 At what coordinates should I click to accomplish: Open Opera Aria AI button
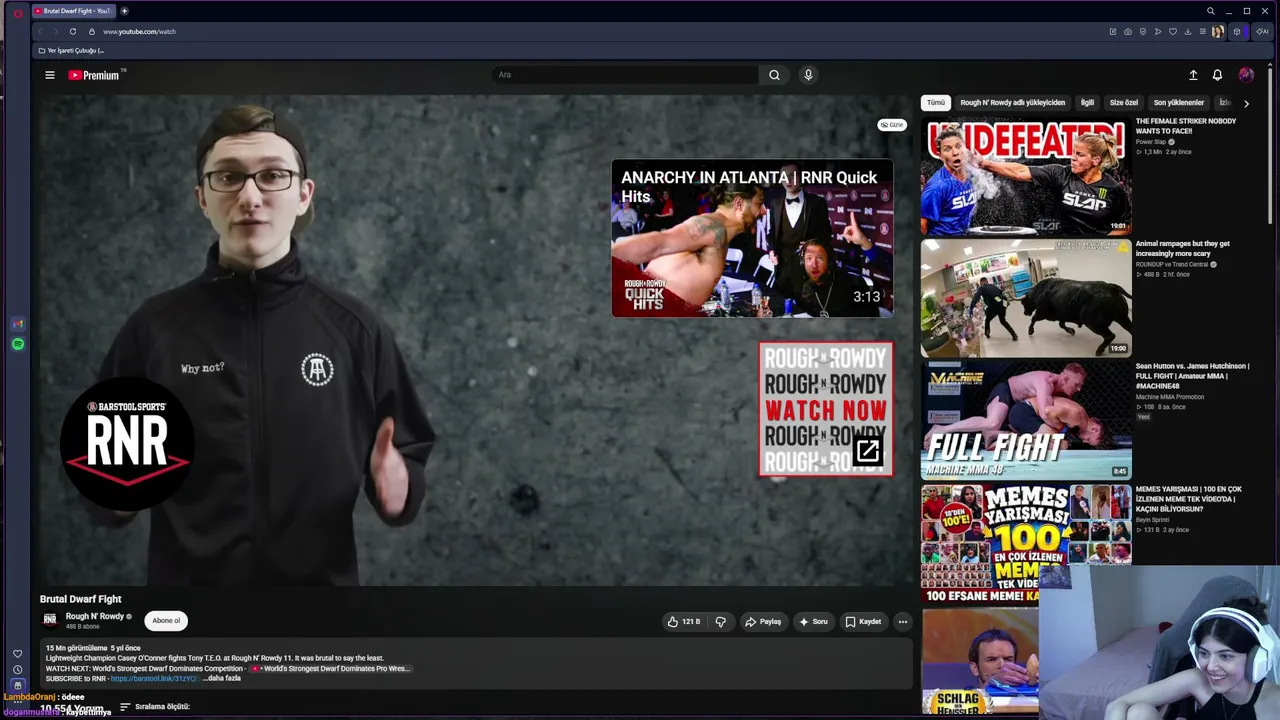(1263, 31)
